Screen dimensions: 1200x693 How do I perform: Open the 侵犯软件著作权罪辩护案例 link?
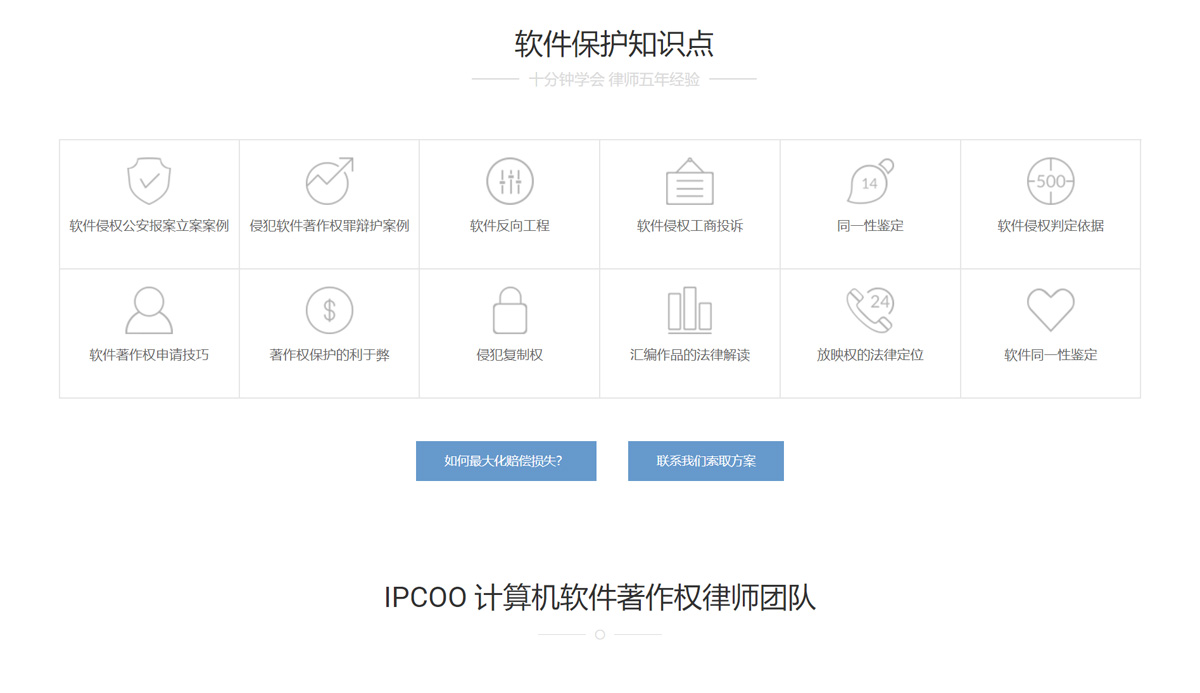tap(329, 226)
